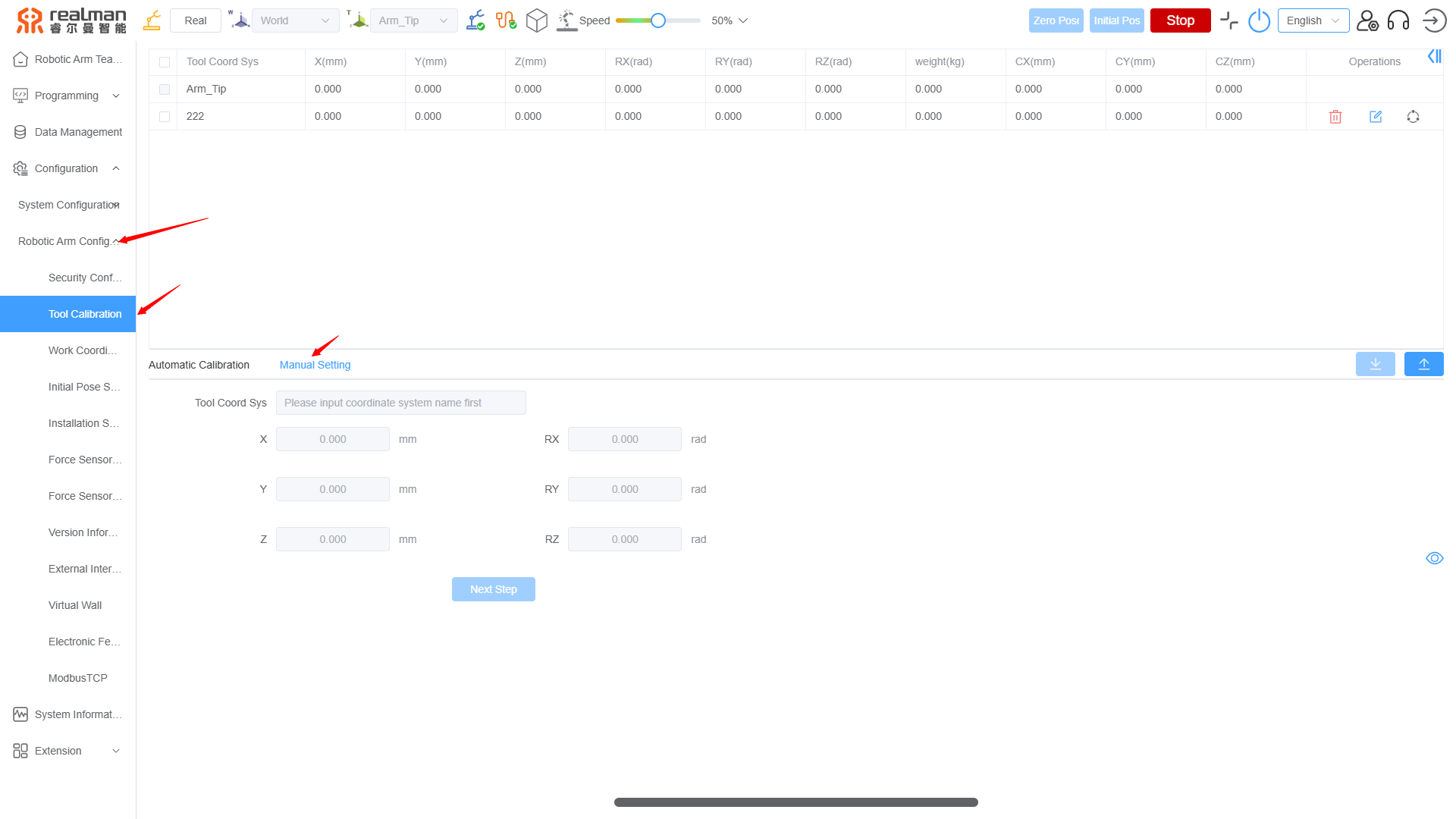
Task: Click the edit icon for row 222
Action: click(x=1376, y=117)
